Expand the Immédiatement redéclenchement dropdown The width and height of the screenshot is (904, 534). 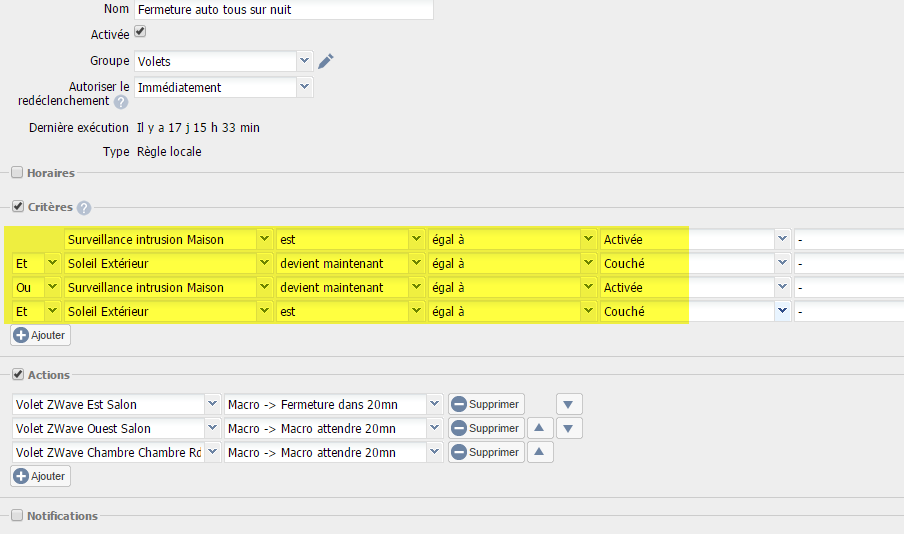click(305, 87)
